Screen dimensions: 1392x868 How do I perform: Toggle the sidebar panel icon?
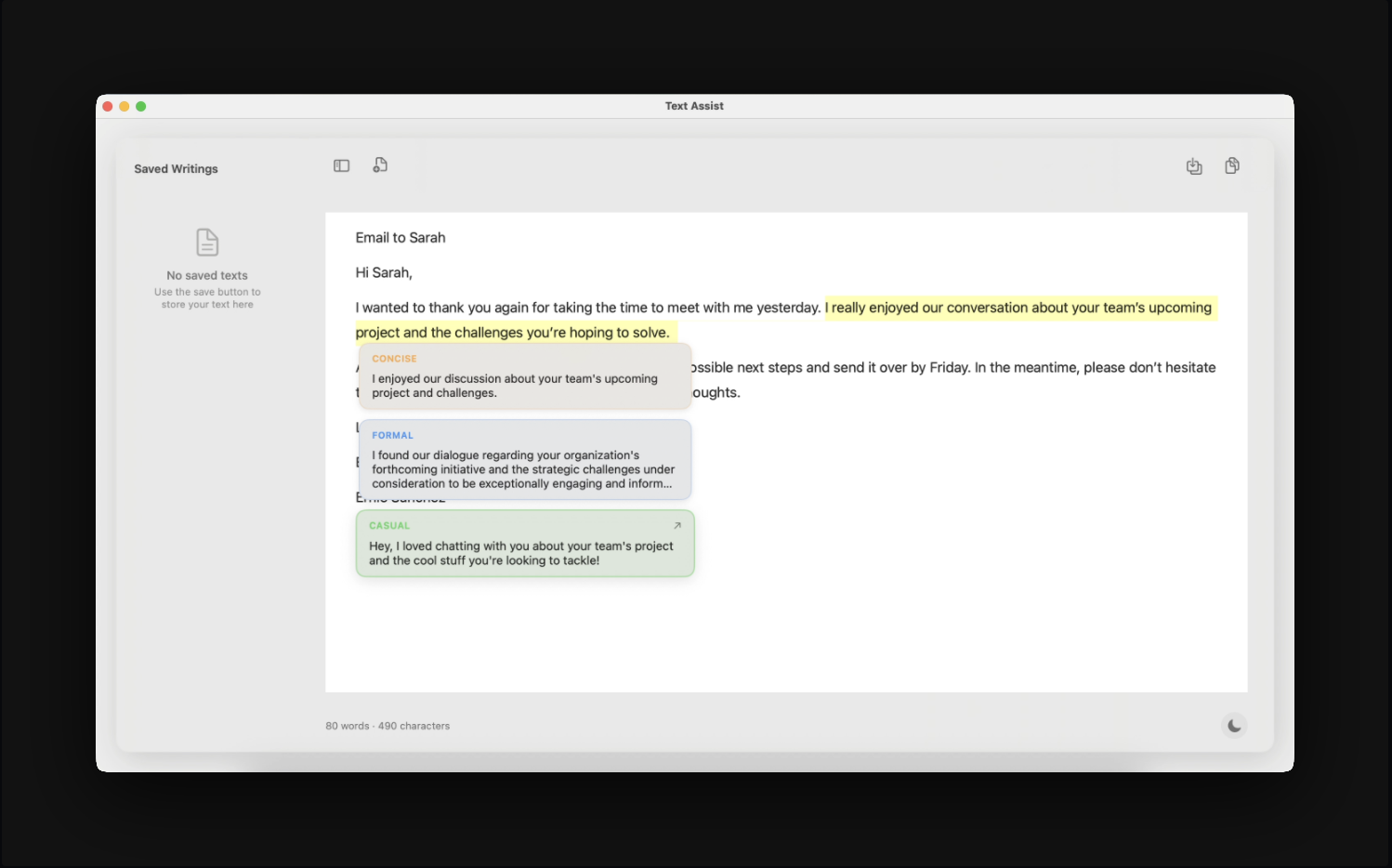(341, 165)
